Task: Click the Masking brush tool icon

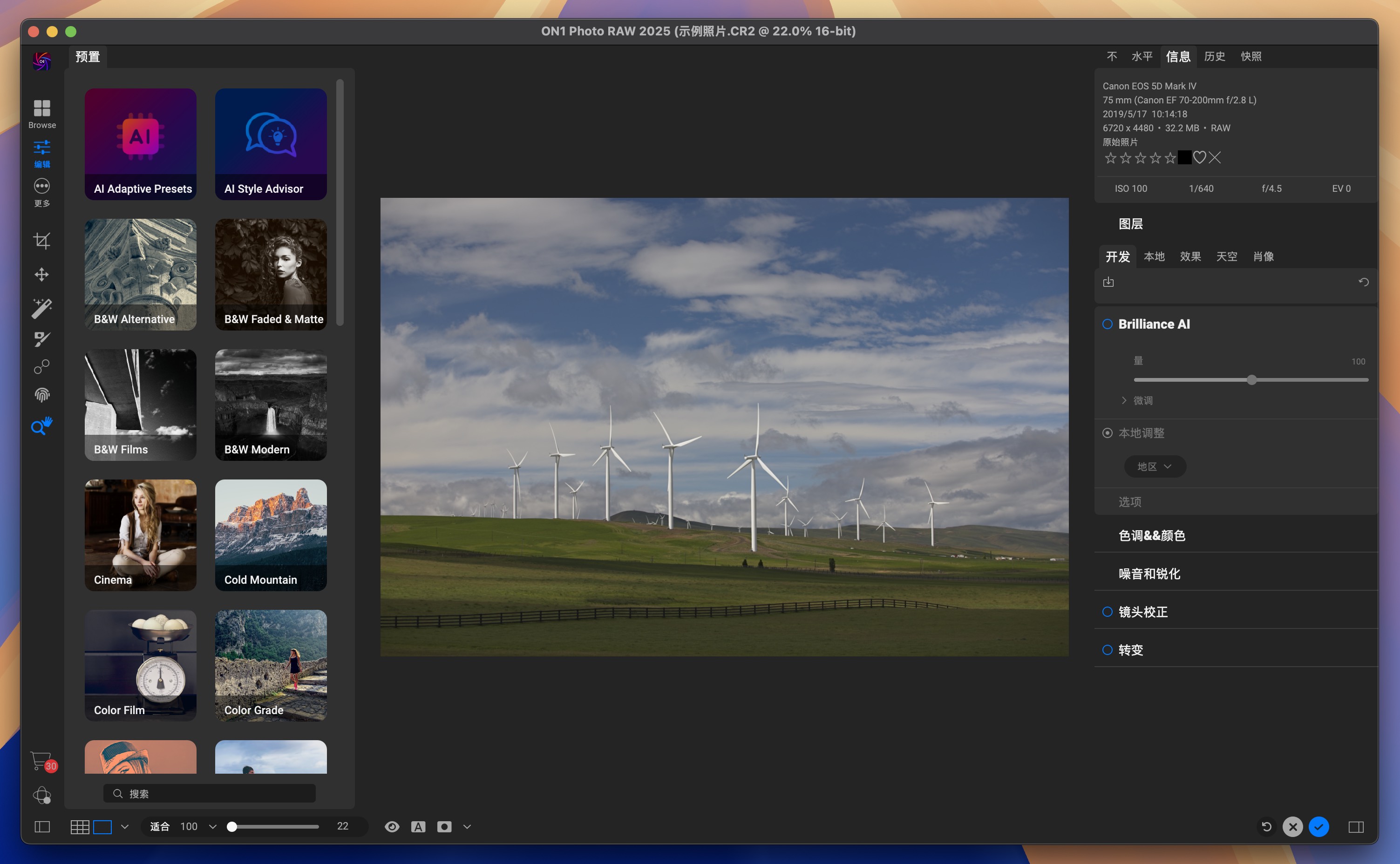Action: pyautogui.click(x=41, y=338)
